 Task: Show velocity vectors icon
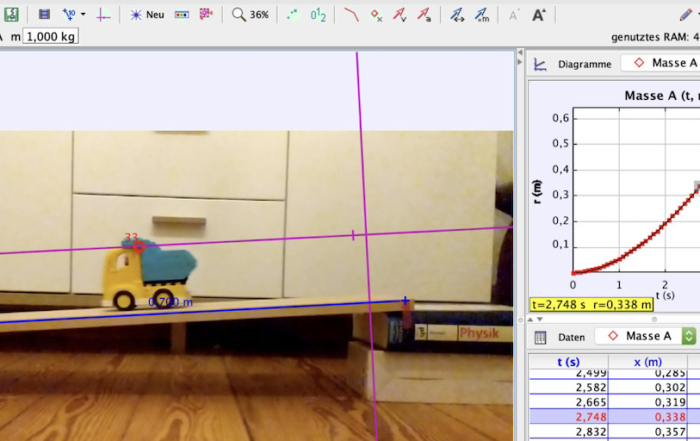tap(400, 15)
